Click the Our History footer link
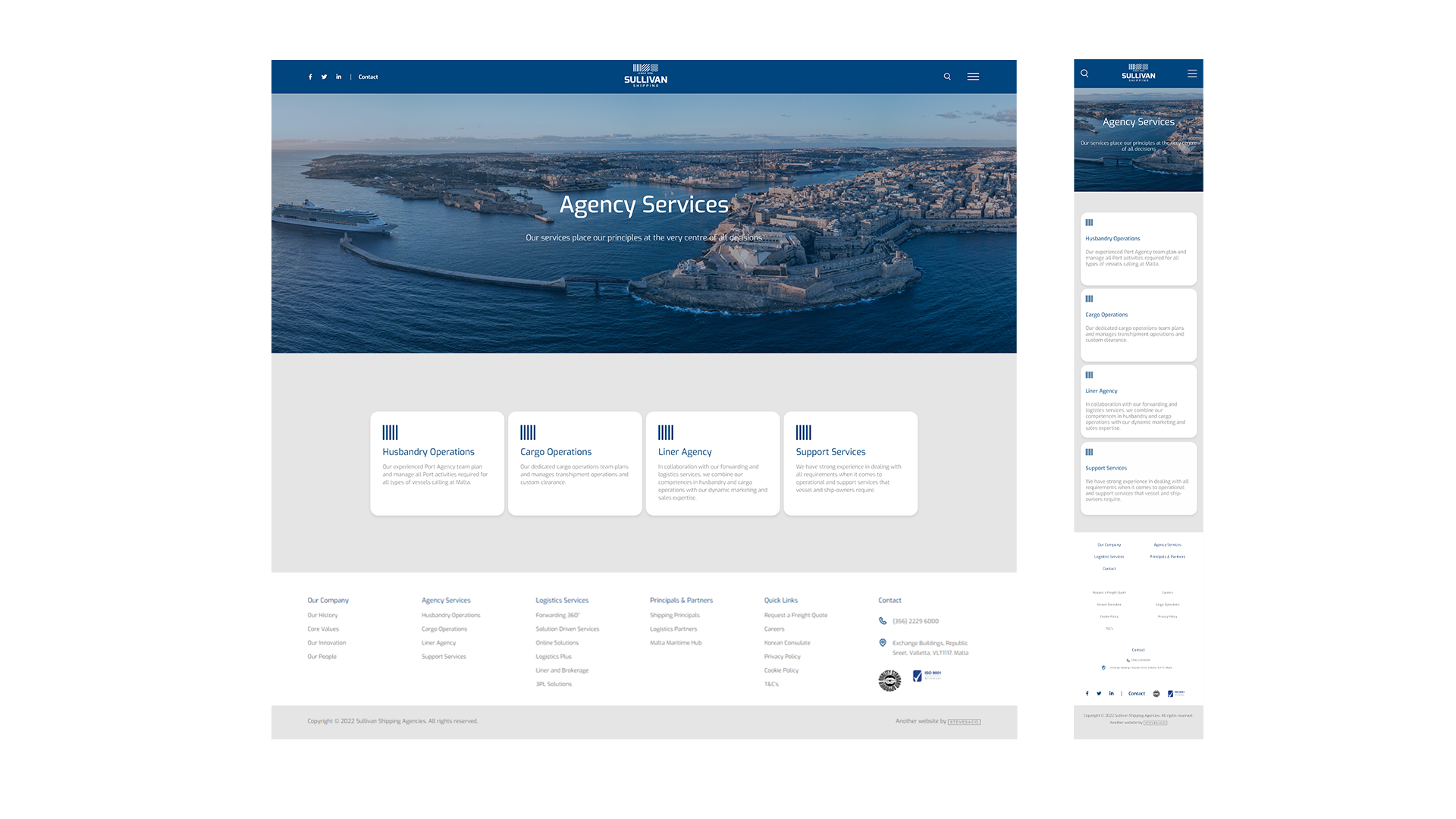1456x819 pixels. pyautogui.click(x=322, y=615)
